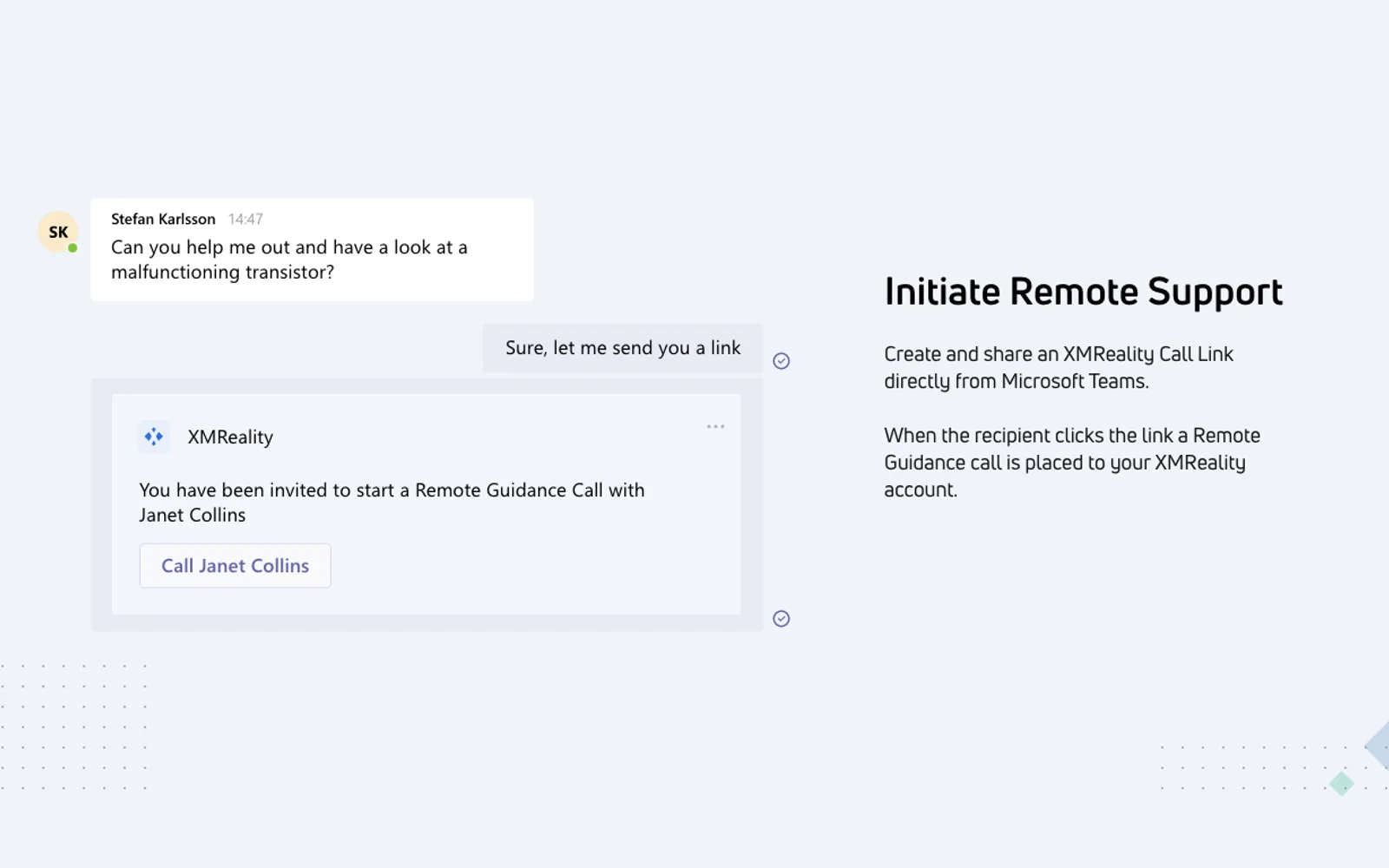This screenshot has width=1389, height=868.
Task: Click the 'You have been invited' invitation text
Action: tap(392, 503)
